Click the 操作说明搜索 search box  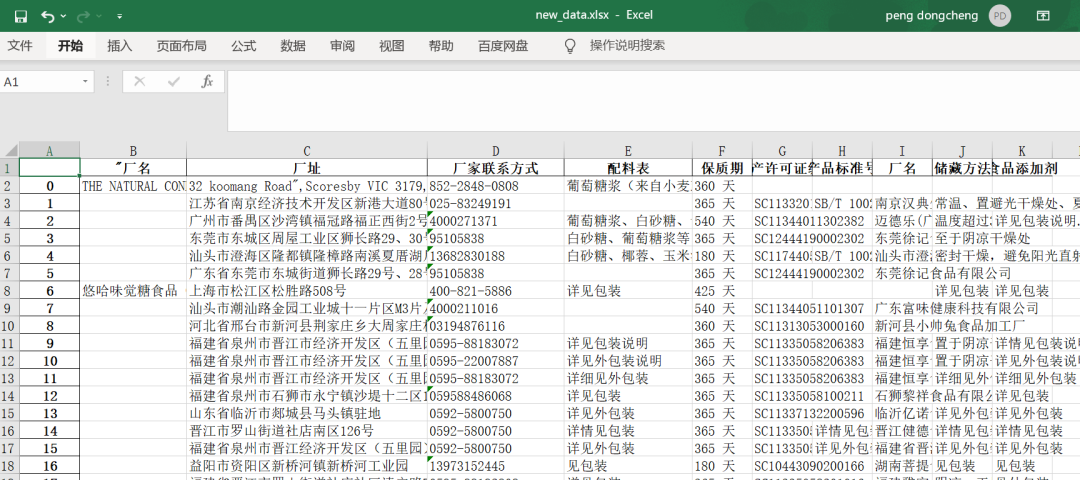pos(627,46)
